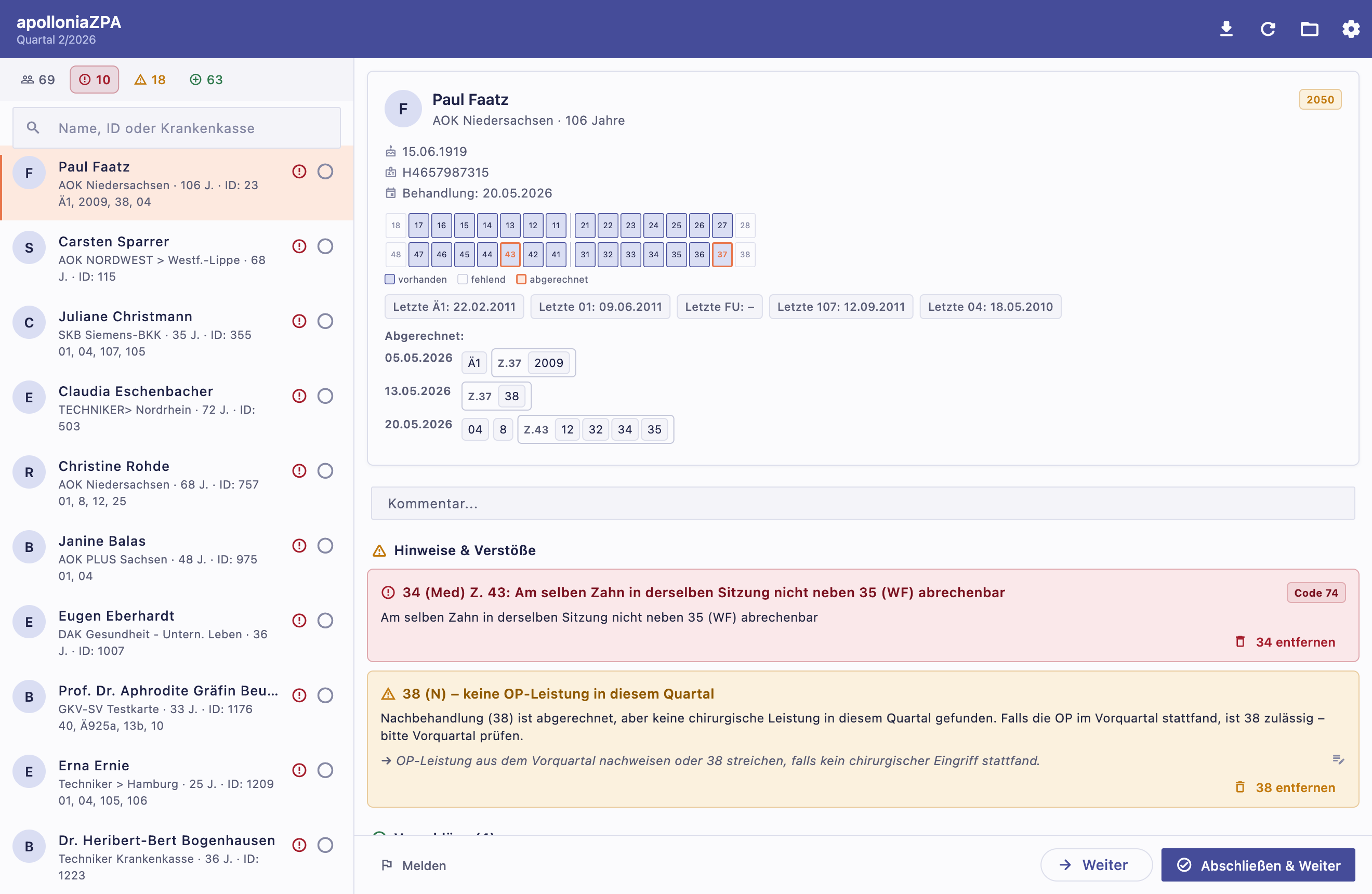Click edit note icon in 38 warning
Viewport: 1372px width, 894px height.
(x=1338, y=760)
